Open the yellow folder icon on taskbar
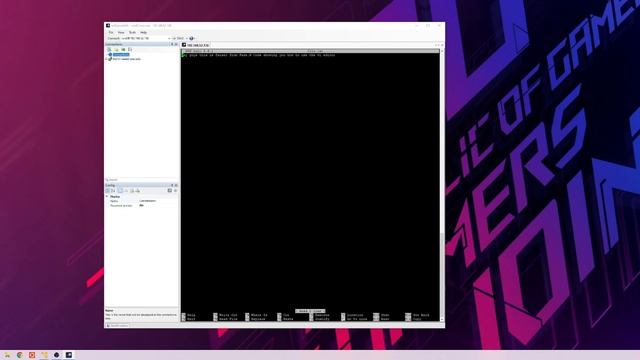Viewport: 640px width, 360px height. (44, 355)
